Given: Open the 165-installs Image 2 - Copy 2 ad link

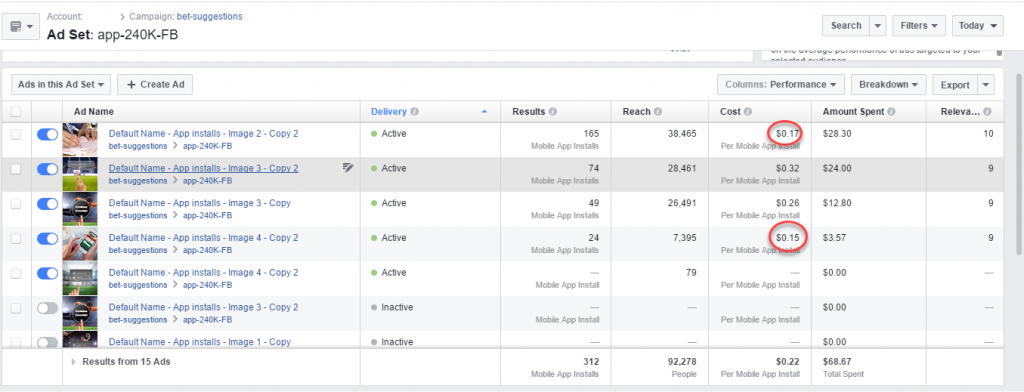Looking at the screenshot, I should coord(203,133).
